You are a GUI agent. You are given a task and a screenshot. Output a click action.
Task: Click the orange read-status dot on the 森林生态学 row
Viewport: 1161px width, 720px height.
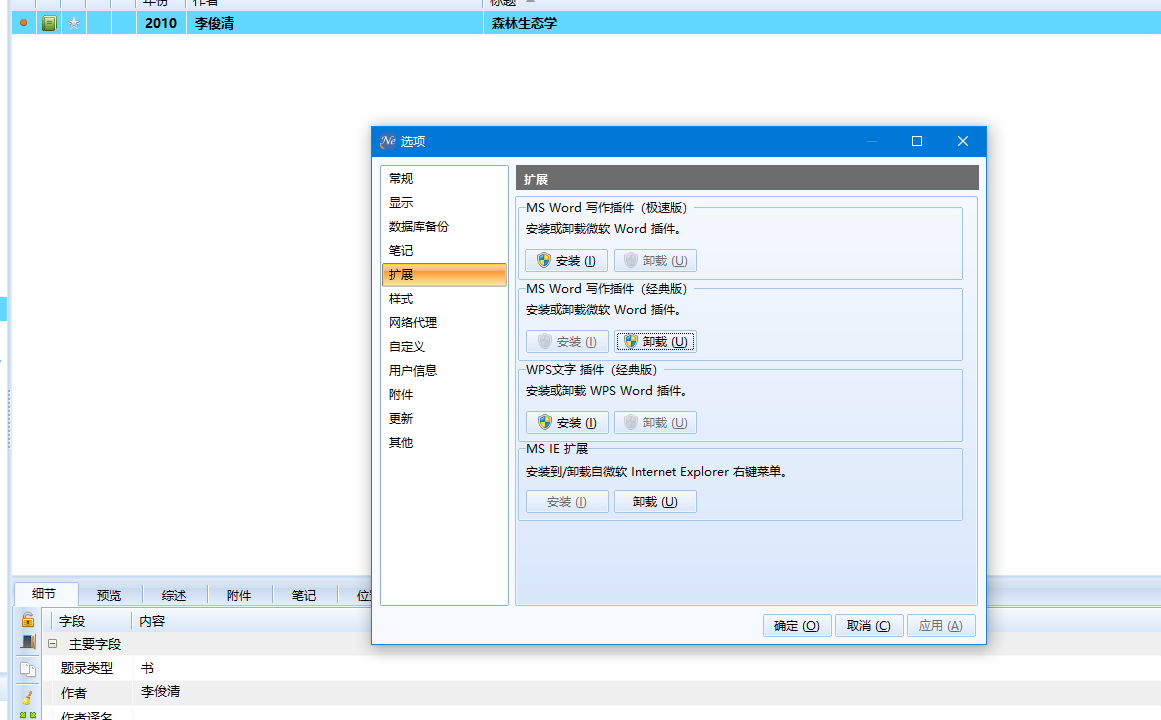(x=24, y=23)
